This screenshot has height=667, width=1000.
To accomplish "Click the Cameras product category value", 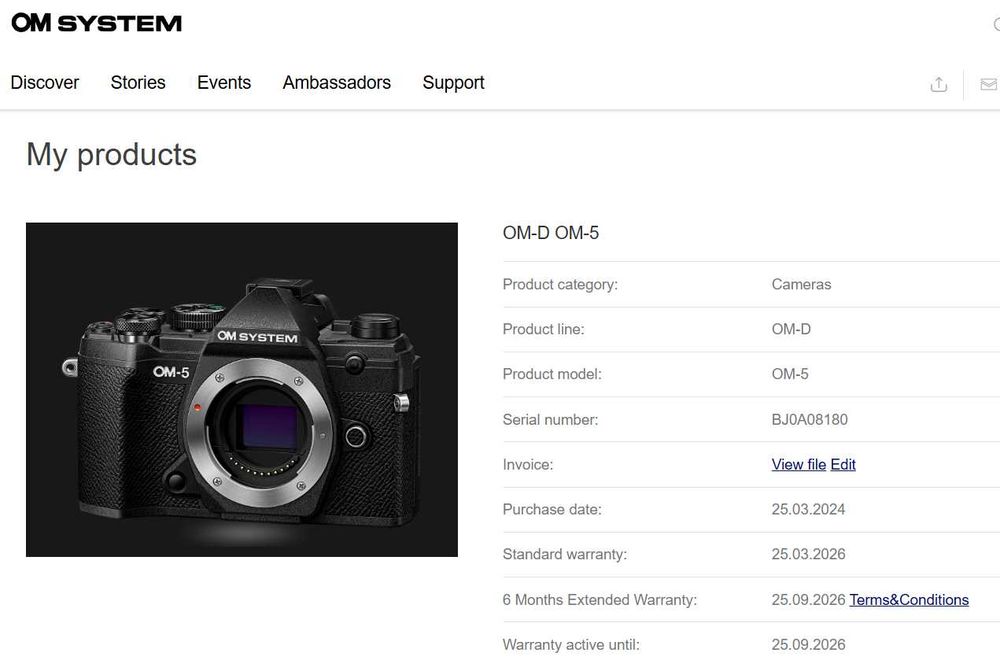I will 801,284.
